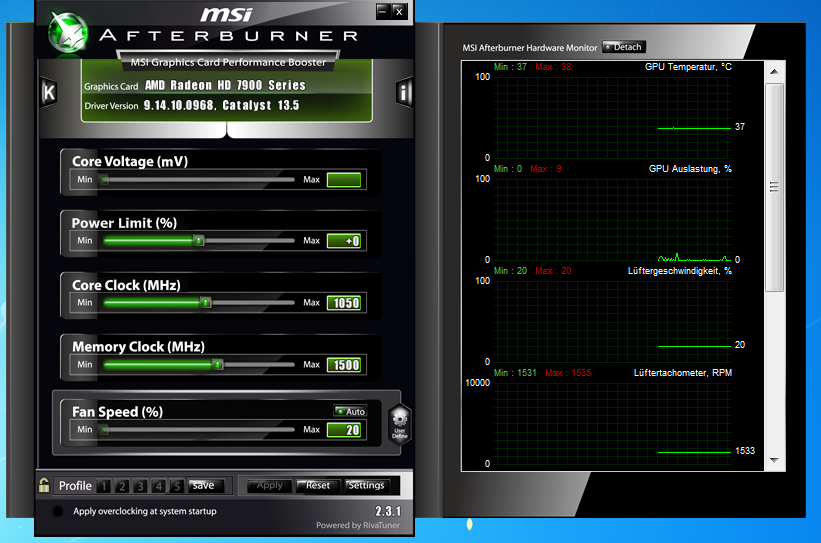Click the Power Limit slider handle

pos(199,241)
